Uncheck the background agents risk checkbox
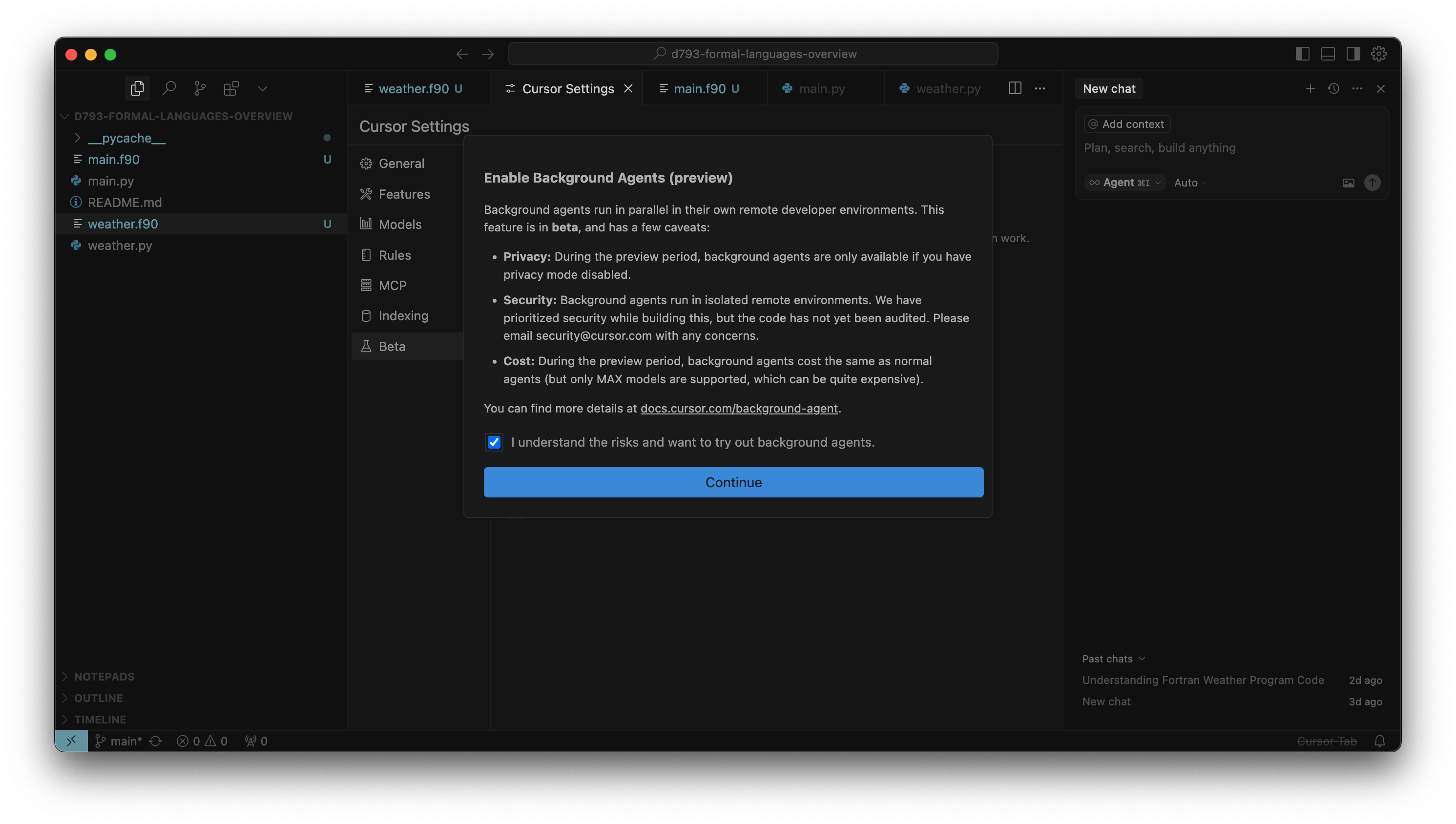1456x824 pixels. 494,442
